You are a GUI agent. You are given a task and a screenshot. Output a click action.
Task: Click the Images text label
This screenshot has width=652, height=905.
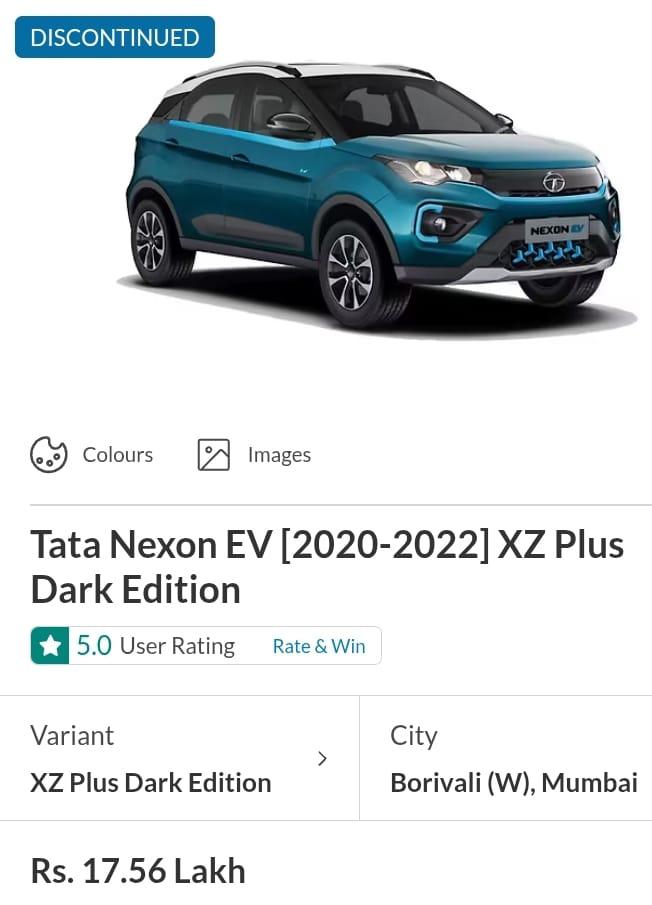tap(279, 455)
